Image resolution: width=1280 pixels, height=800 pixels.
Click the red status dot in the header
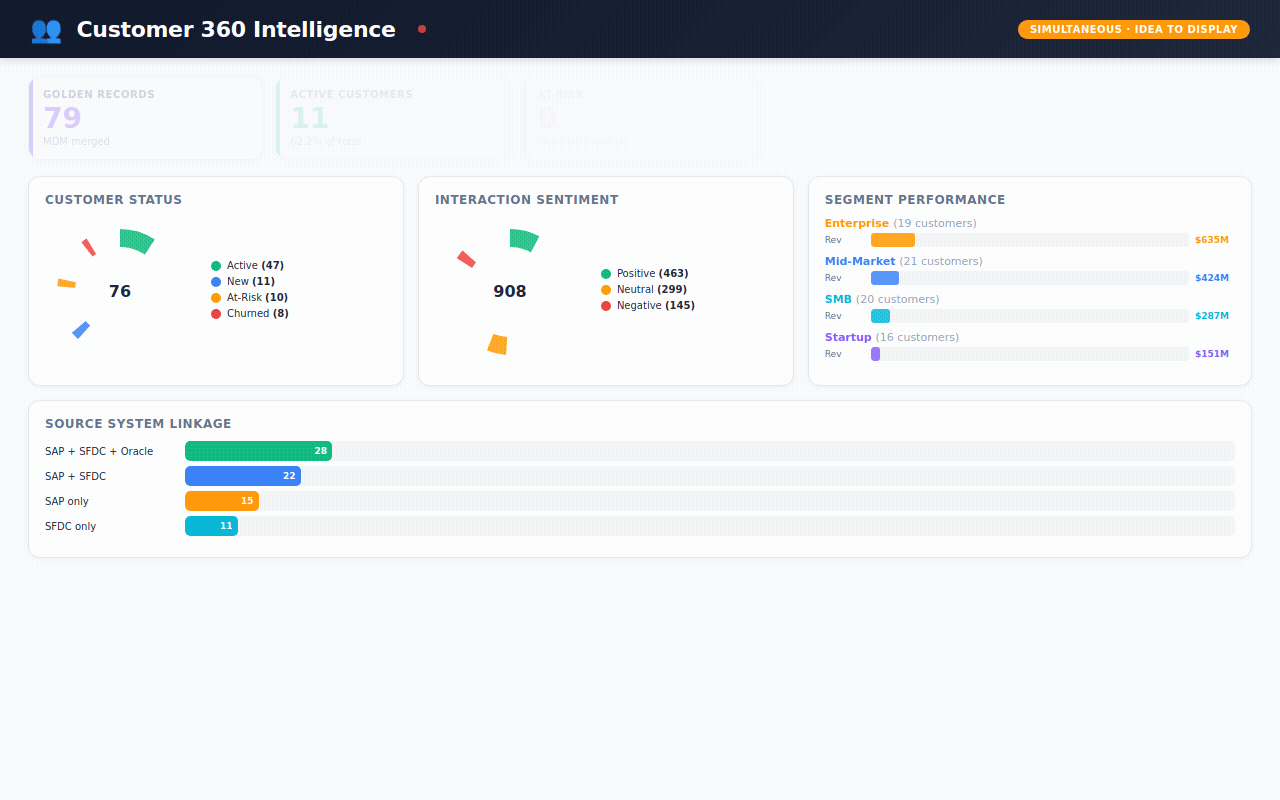click(422, 29)
